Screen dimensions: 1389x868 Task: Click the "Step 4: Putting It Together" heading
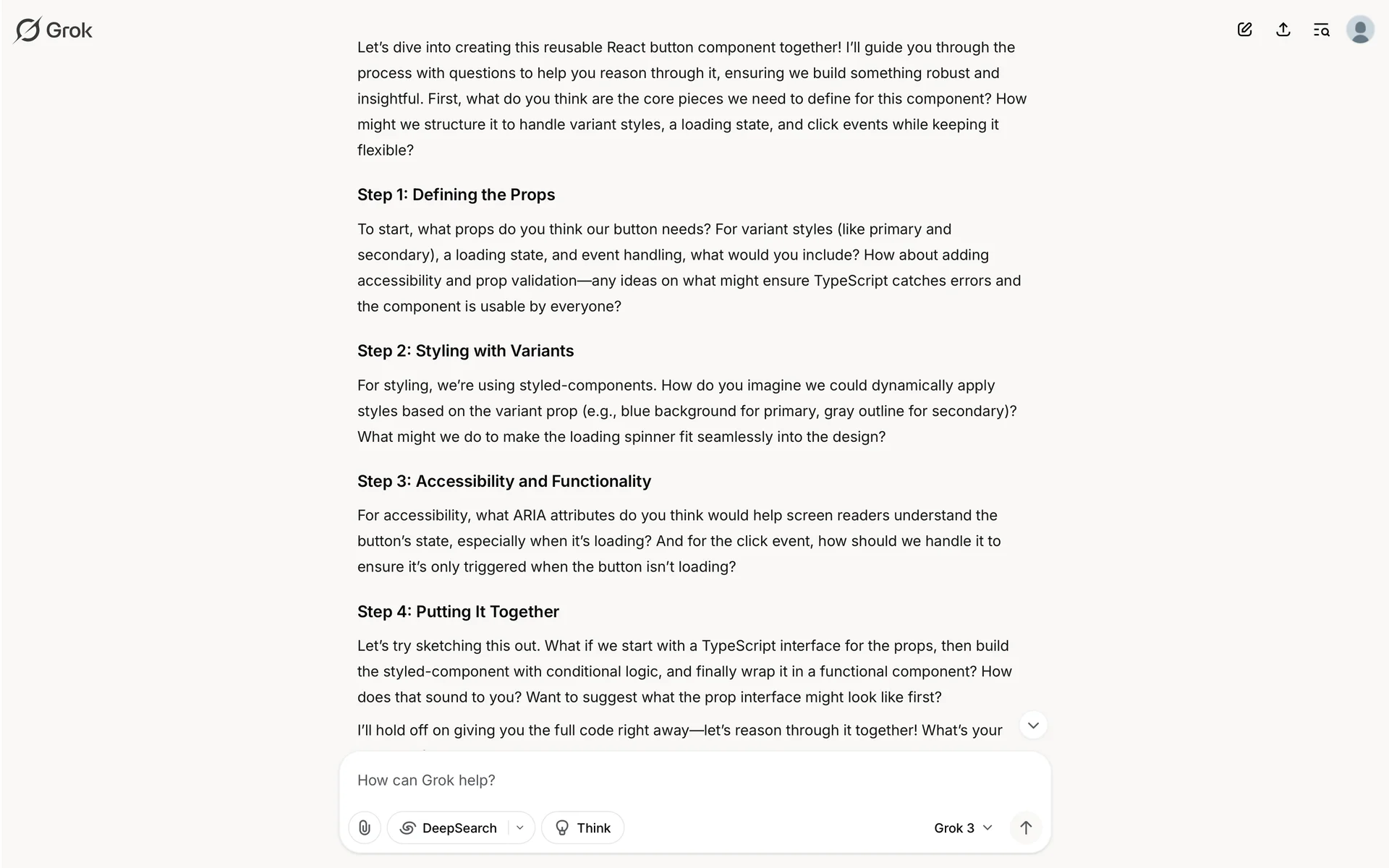tap(458, 611)
